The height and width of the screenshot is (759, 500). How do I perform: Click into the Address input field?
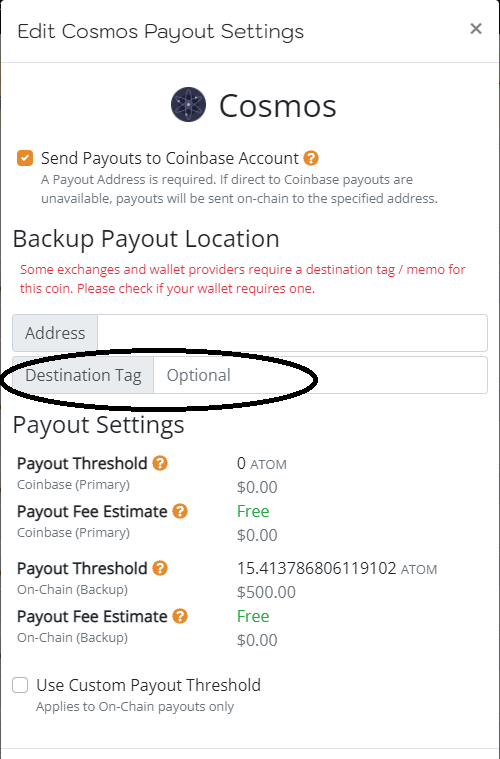point(292,333)
